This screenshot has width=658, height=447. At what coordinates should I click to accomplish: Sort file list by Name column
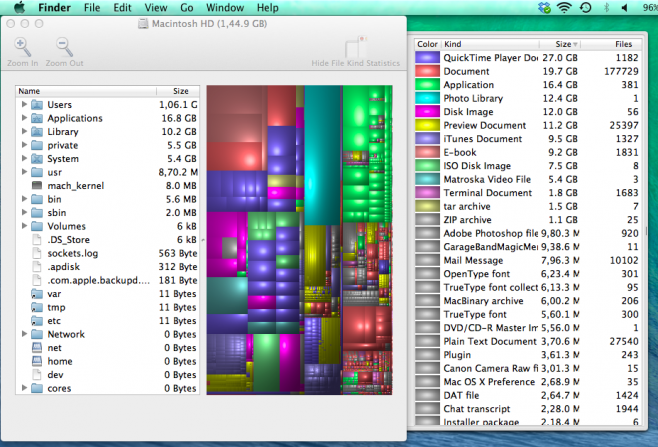coord(86,91)
